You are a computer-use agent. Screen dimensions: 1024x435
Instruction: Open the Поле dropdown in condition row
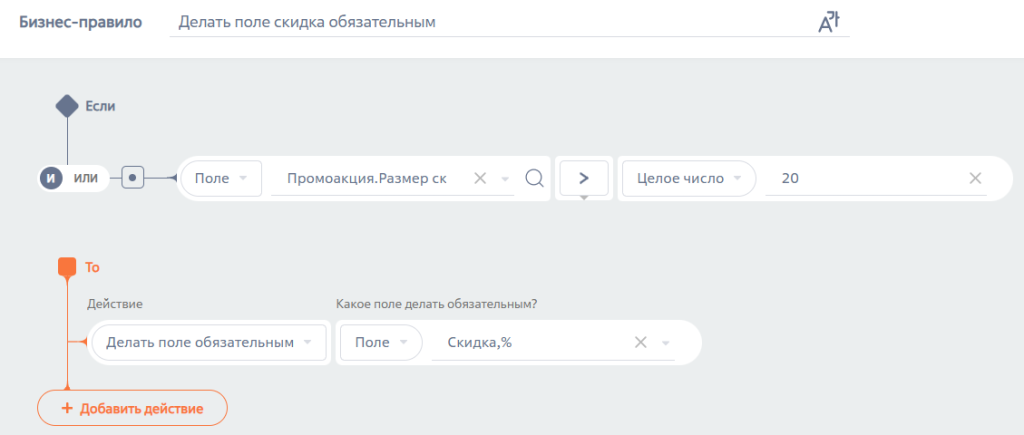pyautogui.click(x=220, y=178)
